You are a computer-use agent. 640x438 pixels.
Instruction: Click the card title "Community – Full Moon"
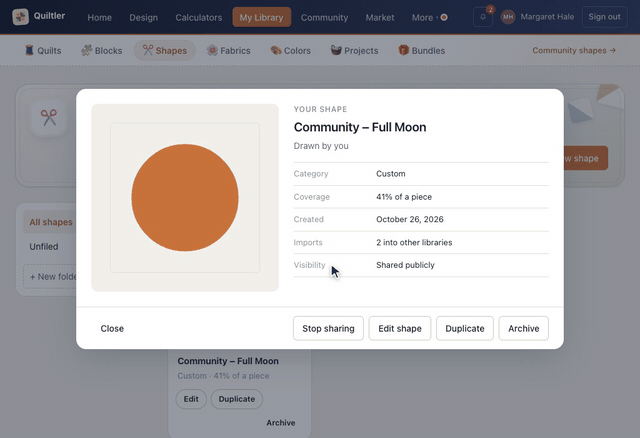click(228, 361)
